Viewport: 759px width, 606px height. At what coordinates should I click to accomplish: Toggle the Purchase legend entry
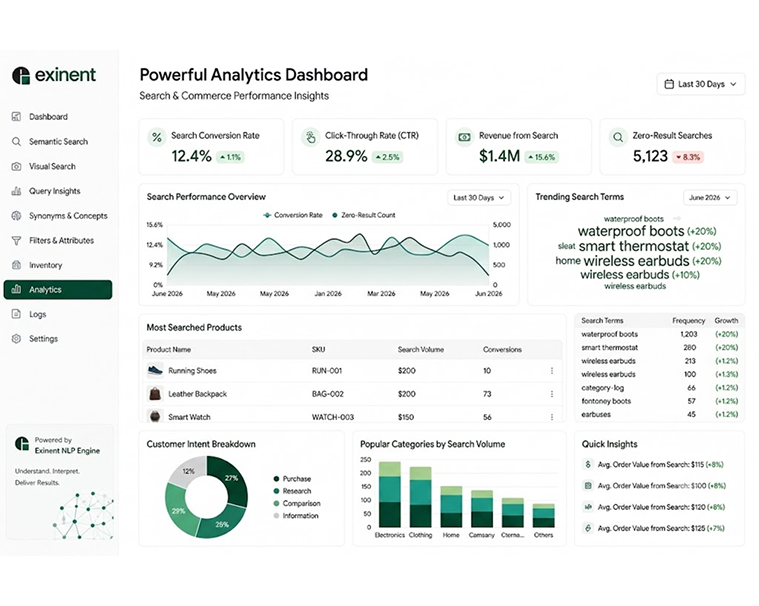(292, 479)
